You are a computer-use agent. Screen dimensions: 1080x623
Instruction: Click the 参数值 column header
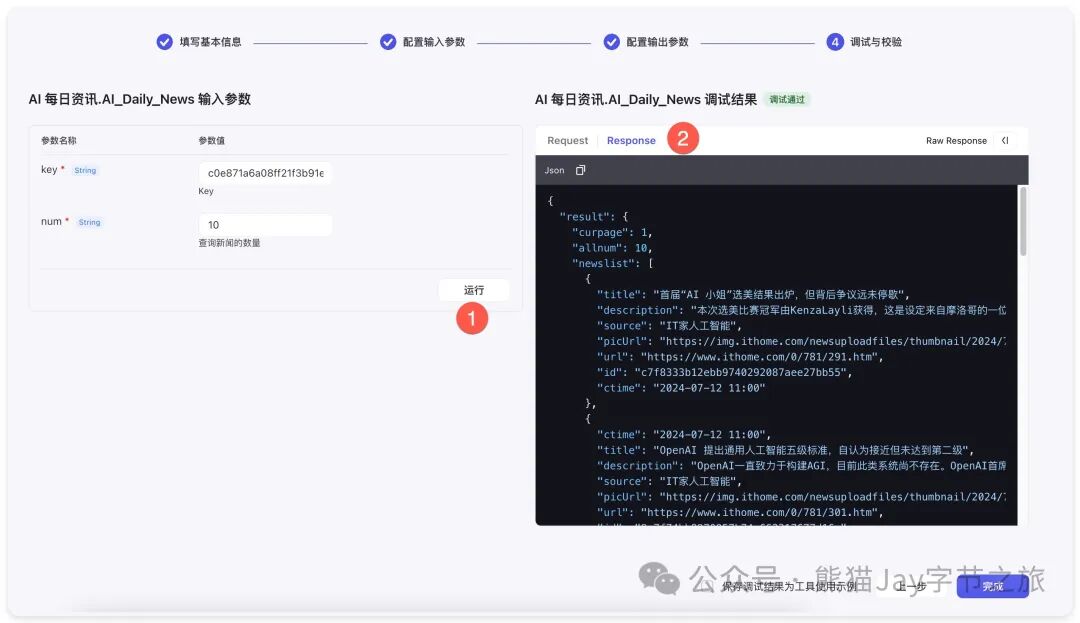pyautogui.click(x=211, y=140)
